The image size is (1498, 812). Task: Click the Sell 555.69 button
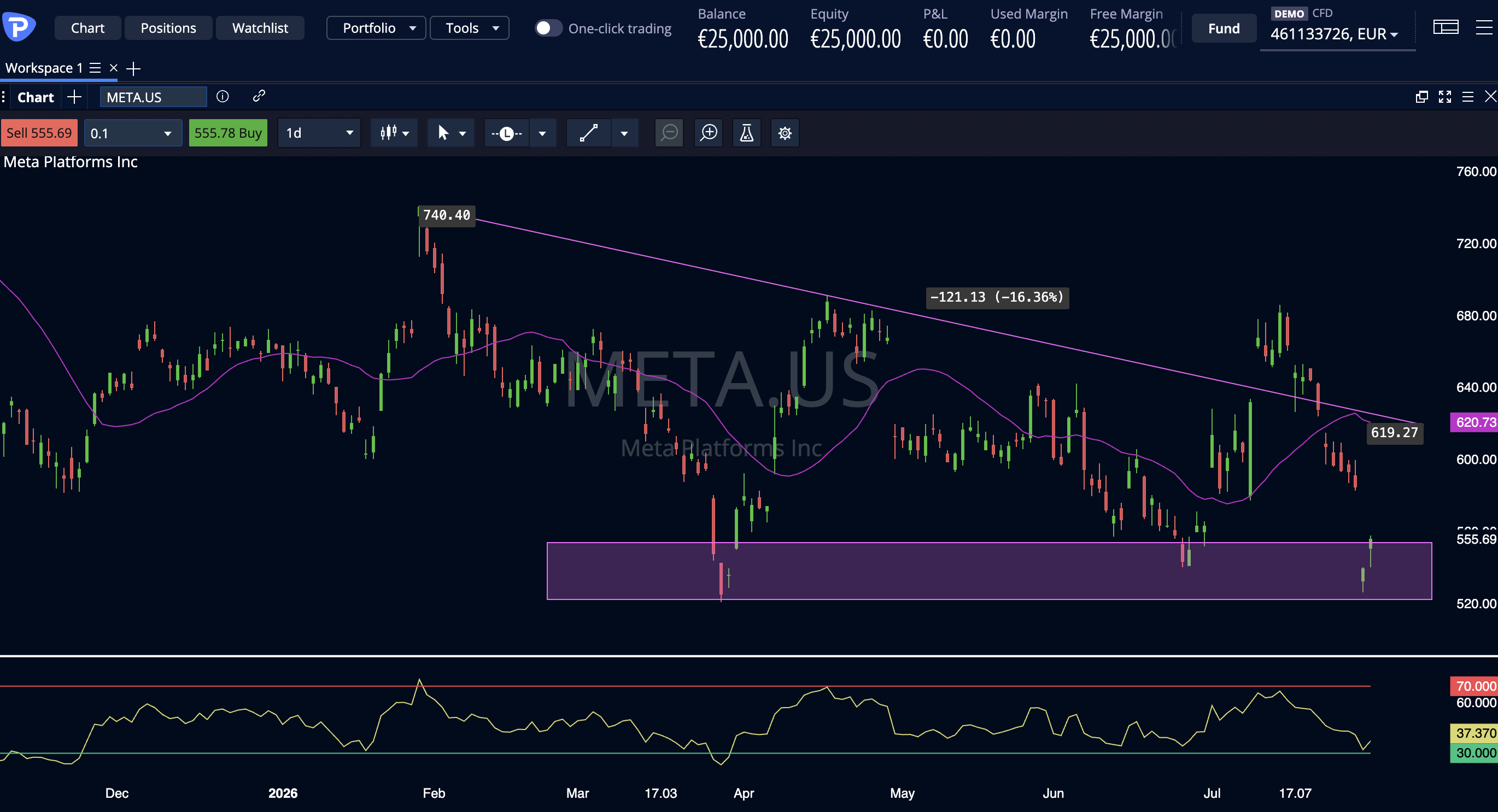tap(39, 133)
